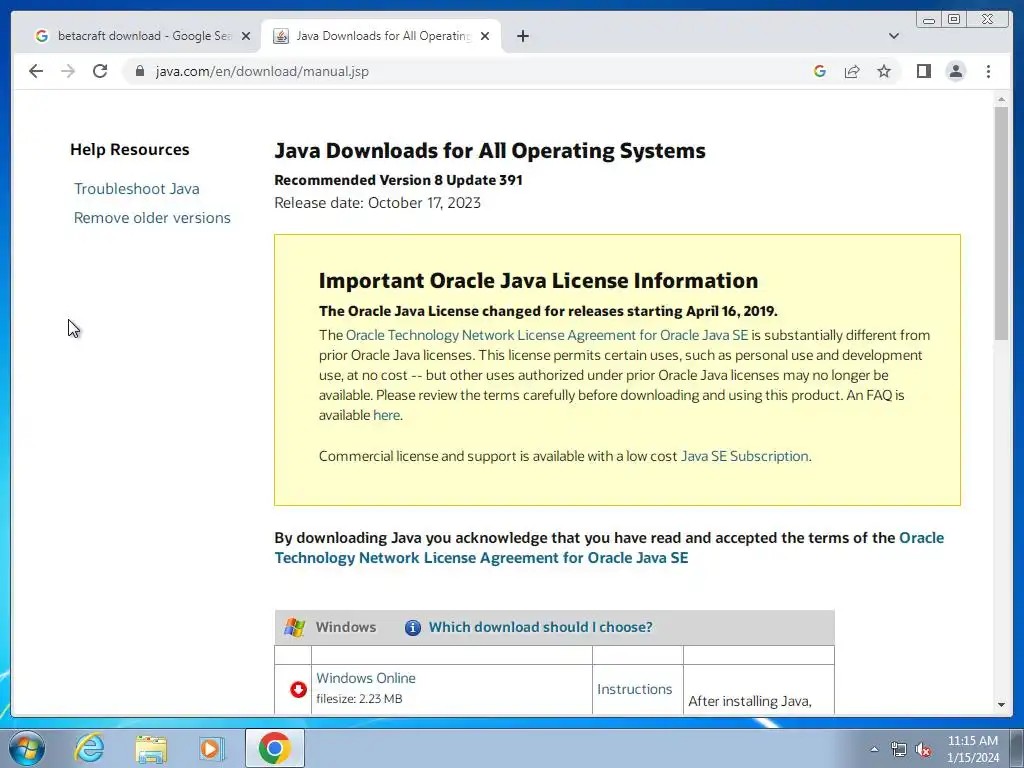This screenshot has width=1024, height=768.
Task: Click red download icon for Windows Online
Action: coord(298,689)
